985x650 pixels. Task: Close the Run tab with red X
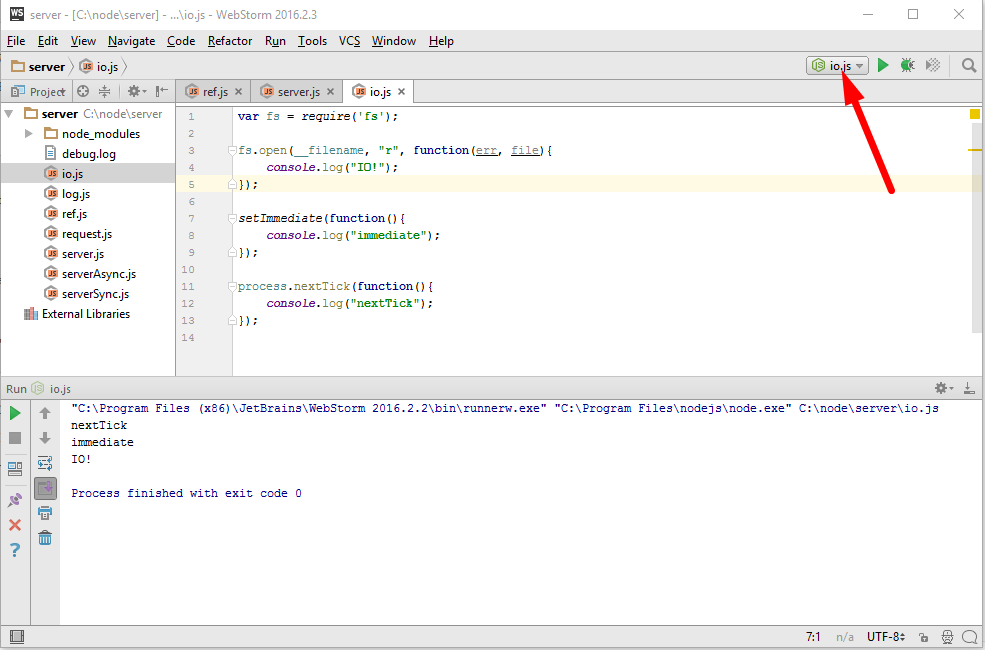[x=15, y=525]
